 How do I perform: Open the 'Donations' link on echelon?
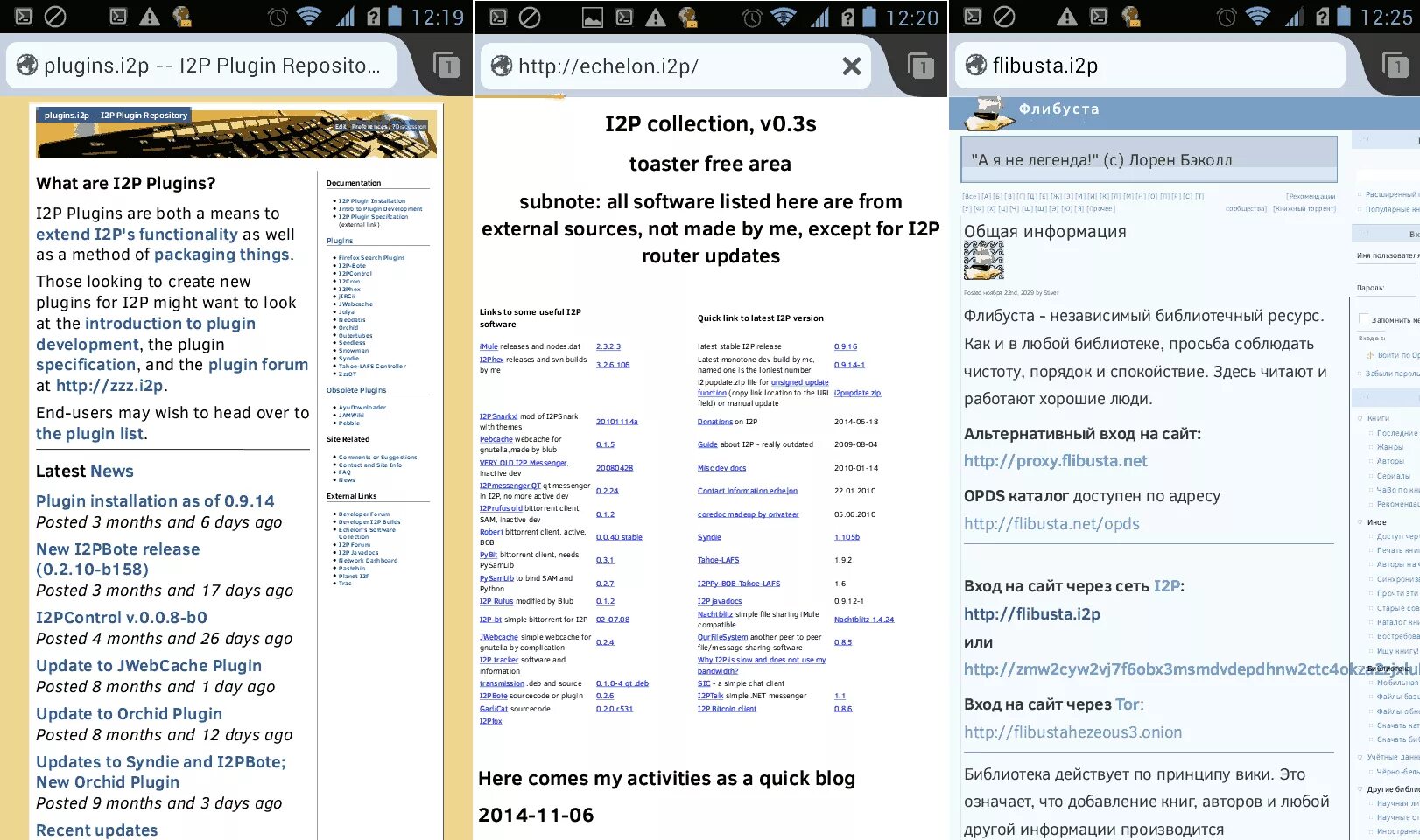[x=715, y=422]
